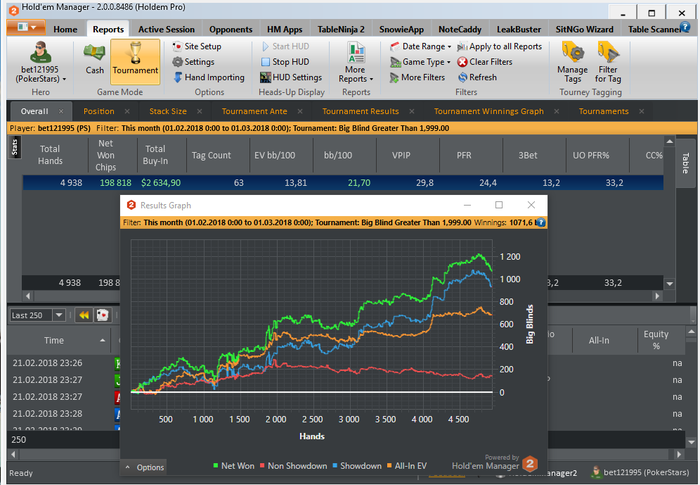Sort by the VPIP column header
700x485 pixels.
point(401,155)
